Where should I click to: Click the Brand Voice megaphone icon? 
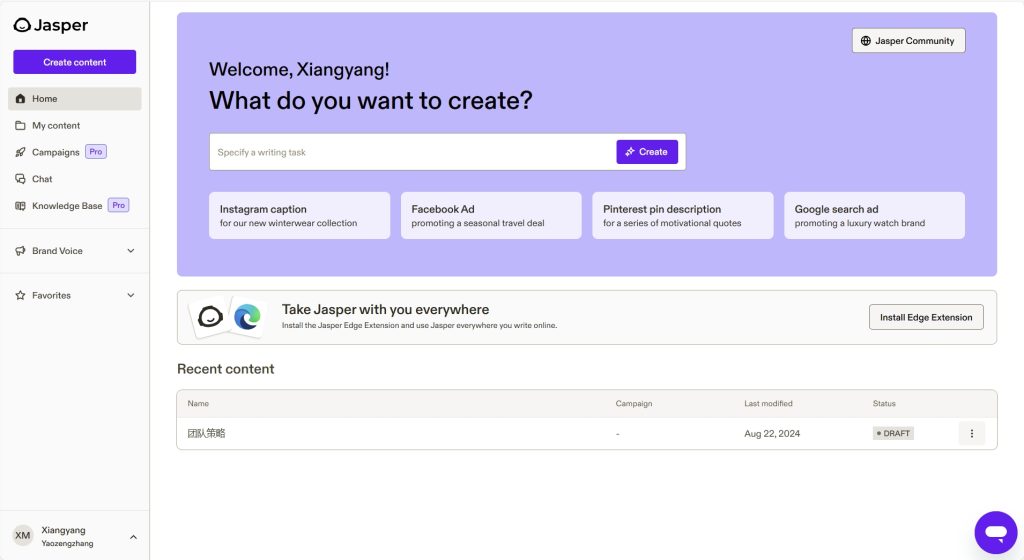(x=20, y=251)
